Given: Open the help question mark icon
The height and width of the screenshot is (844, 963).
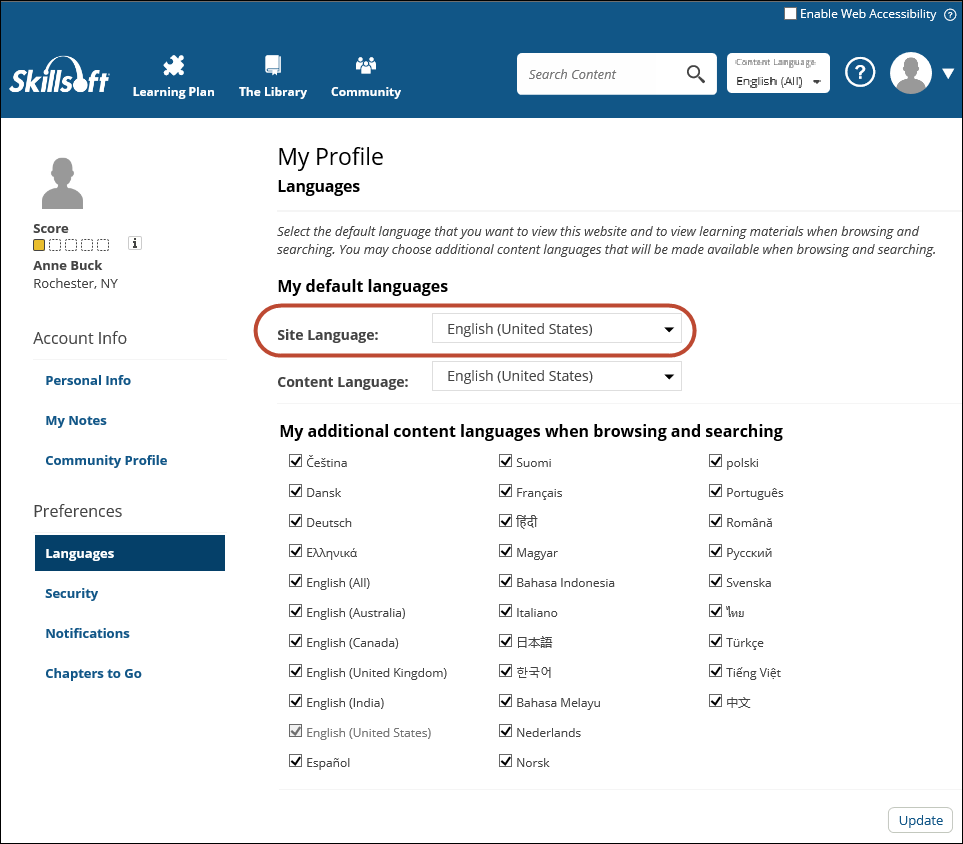Looking at the screenshot, I should coord(860,73).
